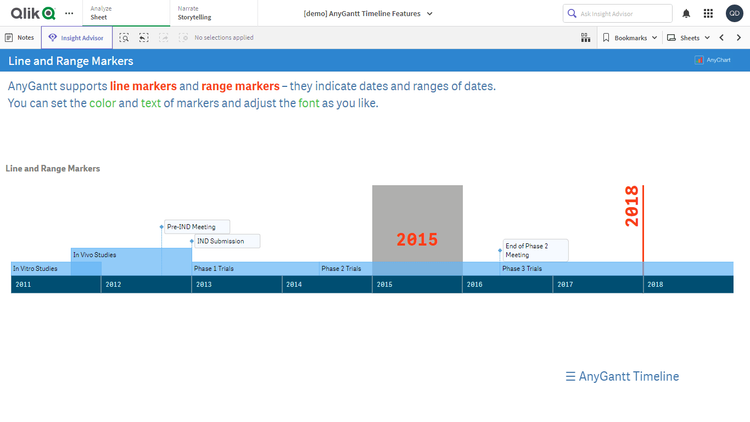750x422 pixels.
Task: Toggle Insight Advisor panel
Action: pos(77,37)
